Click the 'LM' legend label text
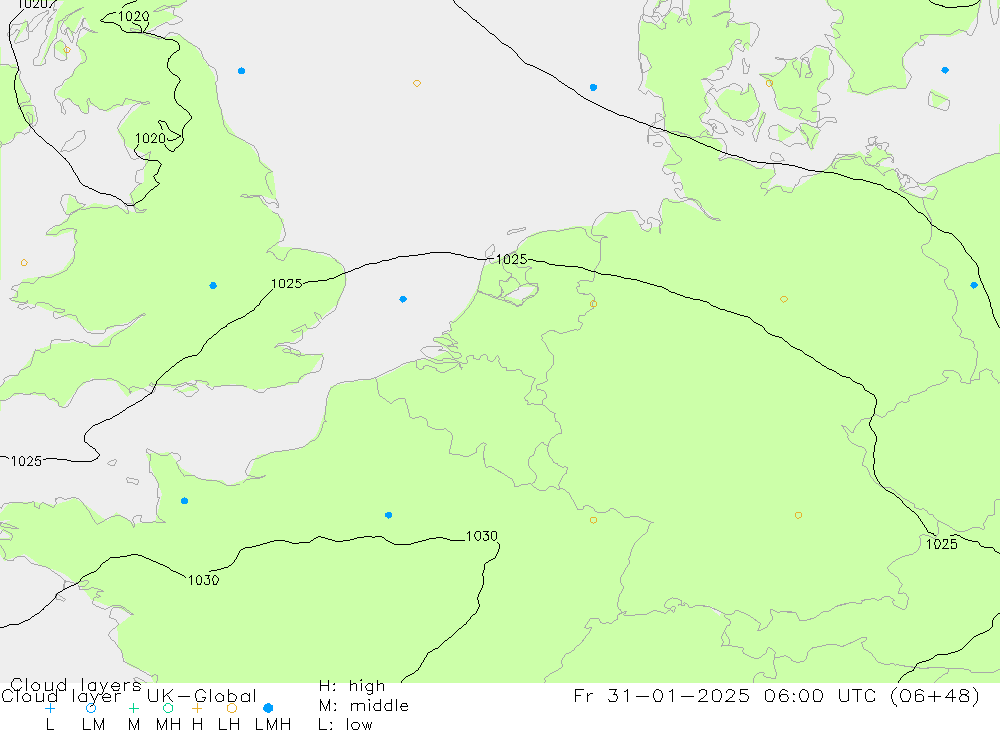1000x733 pixels. pos(93,725)
